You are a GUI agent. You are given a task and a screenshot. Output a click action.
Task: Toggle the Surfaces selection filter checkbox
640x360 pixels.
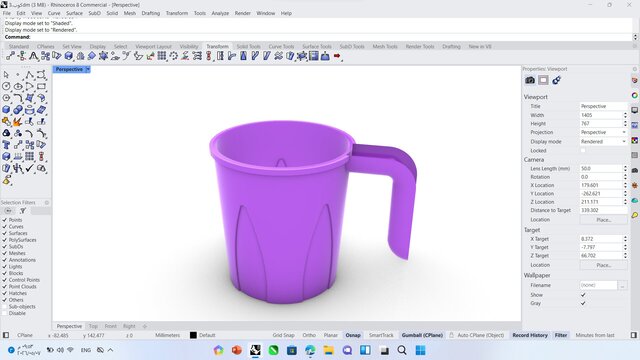(4, 233)
